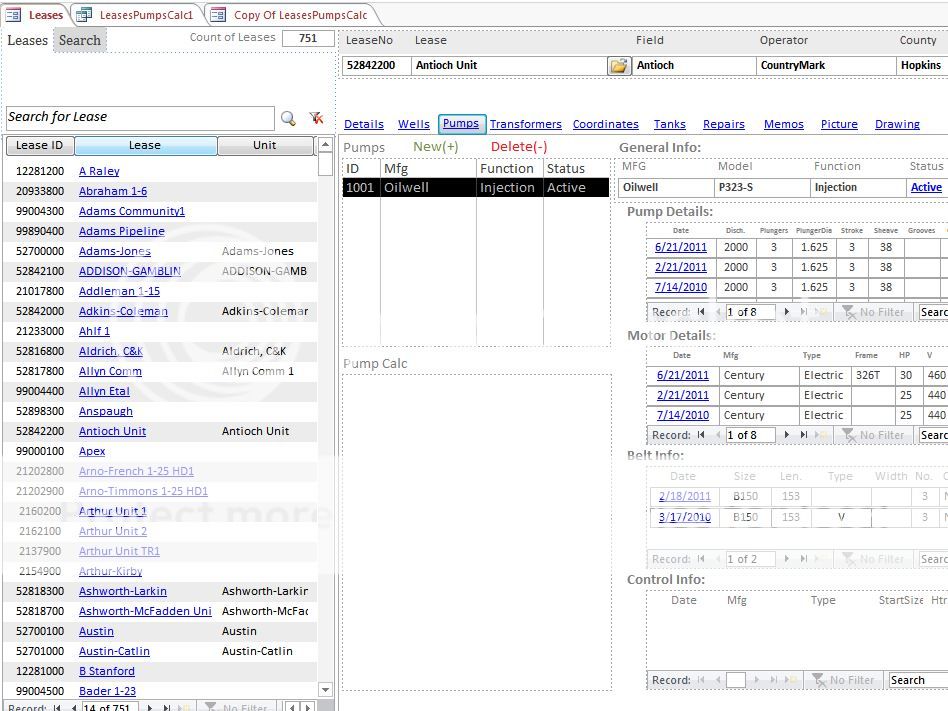Click the clear filter icon next to search magnifier
This screenshot has width=948, height=711.
[x=316, y=118]
